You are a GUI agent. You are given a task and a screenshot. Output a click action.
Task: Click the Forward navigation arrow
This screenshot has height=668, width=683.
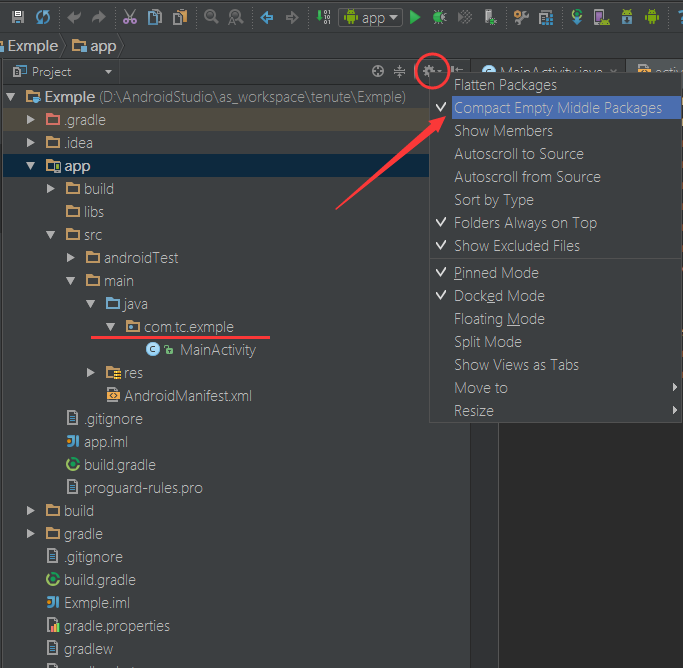[x=292, y=17]
